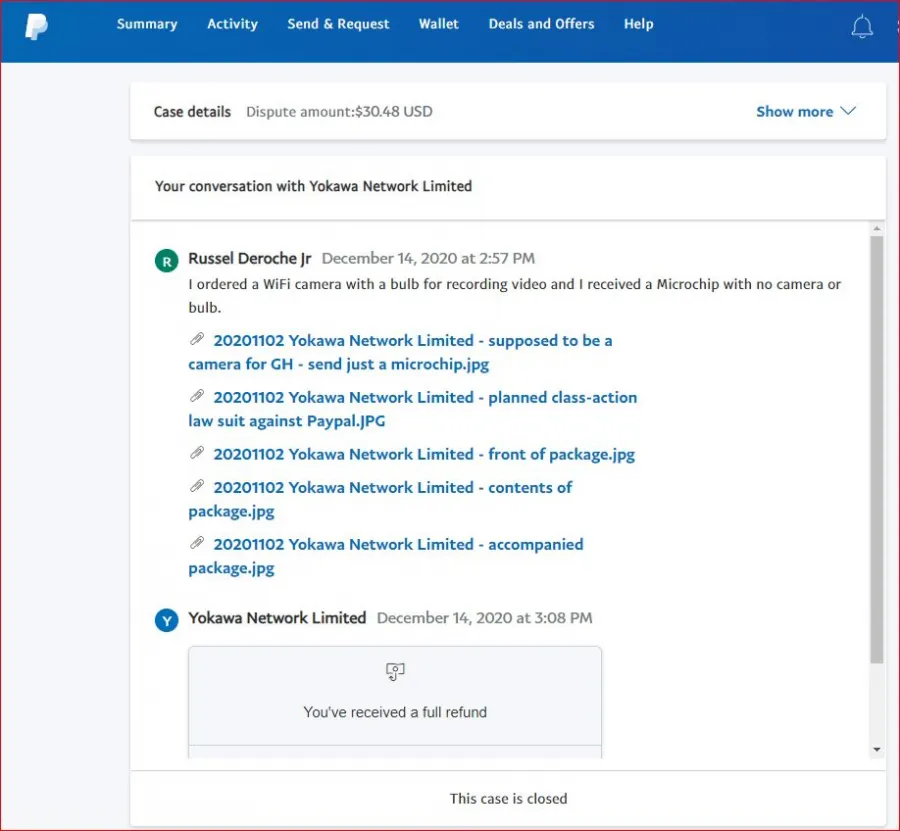Click paperclip icon beside contents of package attachment

click(x=197, y=486)
